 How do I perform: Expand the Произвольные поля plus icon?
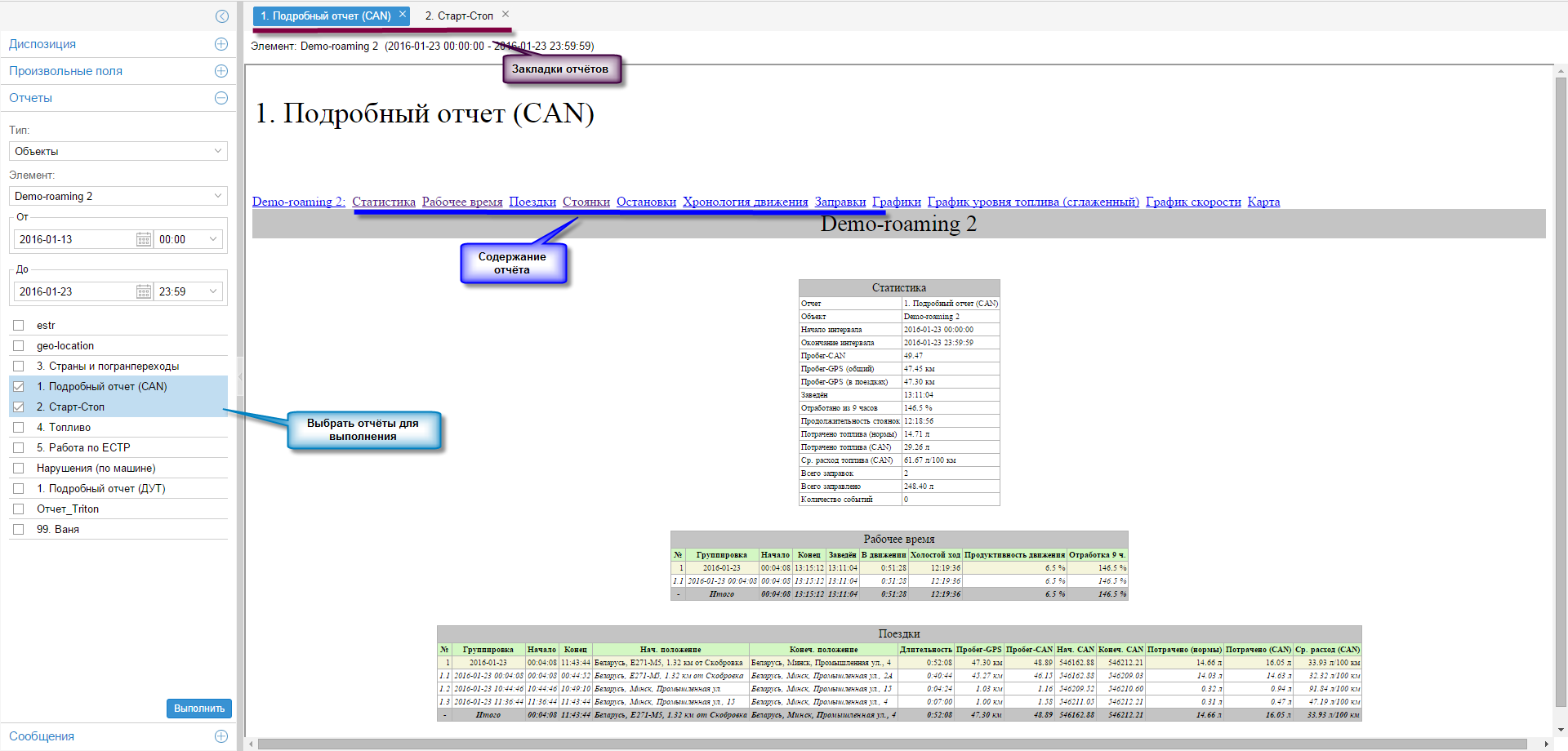click(221, 71)
